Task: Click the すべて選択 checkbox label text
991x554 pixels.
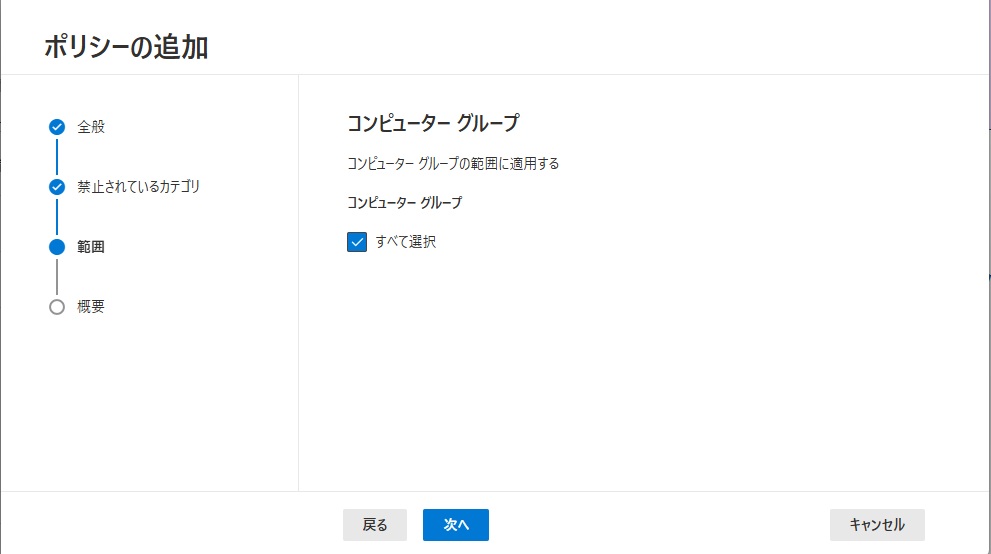Action: [406, 242]
